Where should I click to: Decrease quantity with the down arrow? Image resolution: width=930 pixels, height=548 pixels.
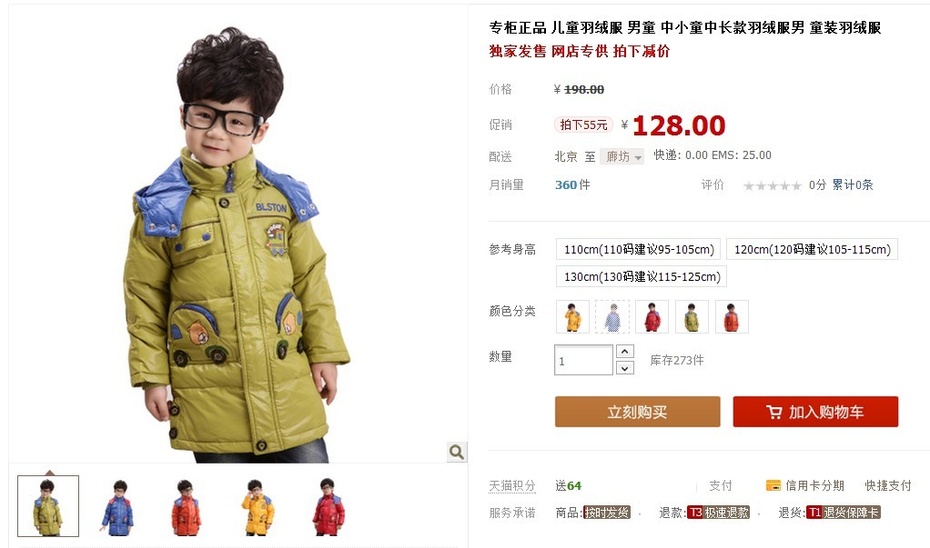625,368
